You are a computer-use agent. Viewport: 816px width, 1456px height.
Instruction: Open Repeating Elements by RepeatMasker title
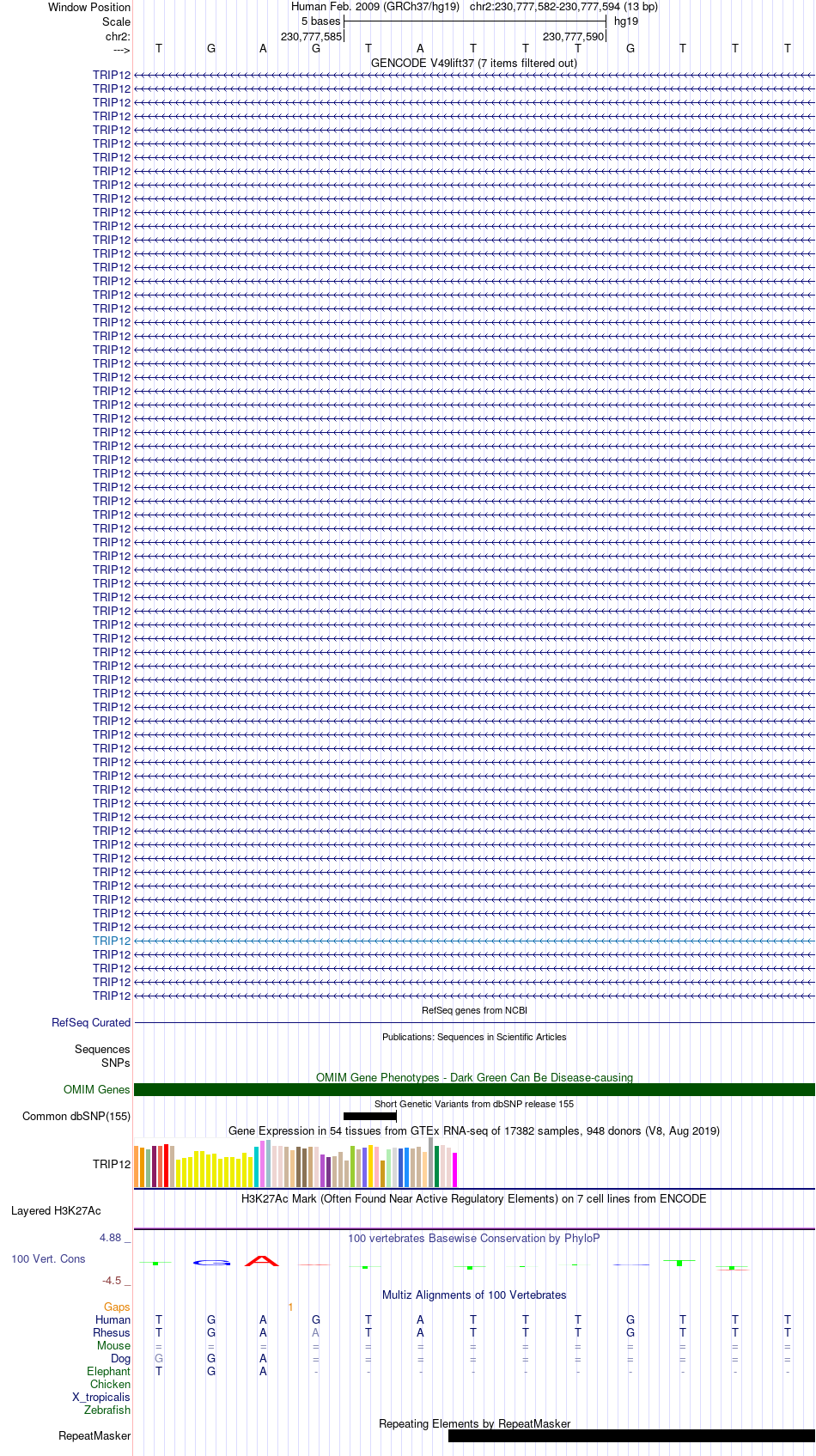(x=474, y=1423)
